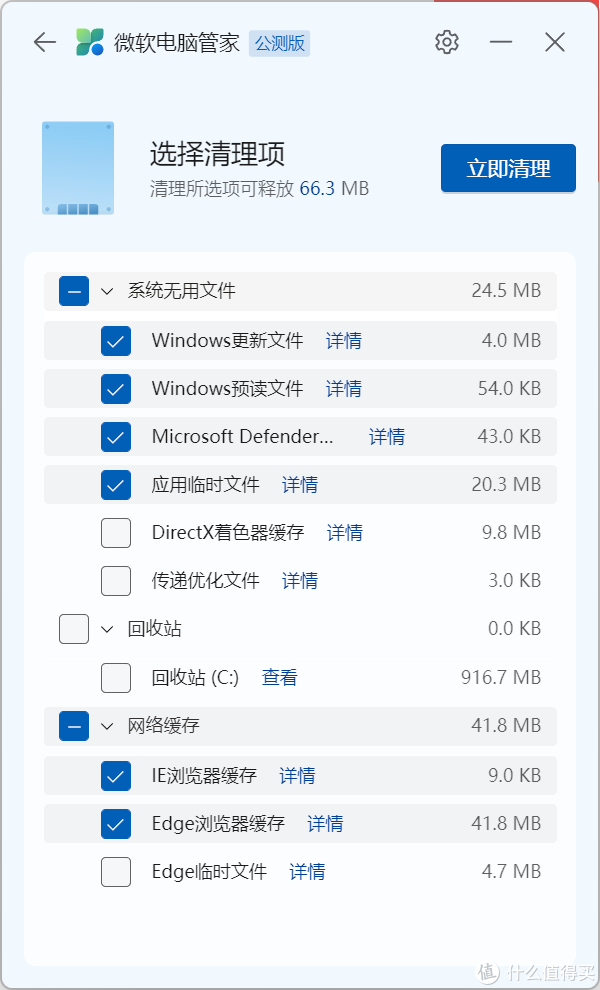Toggle the 系统无用文件 group checkbox

click(x=74, y=291)
